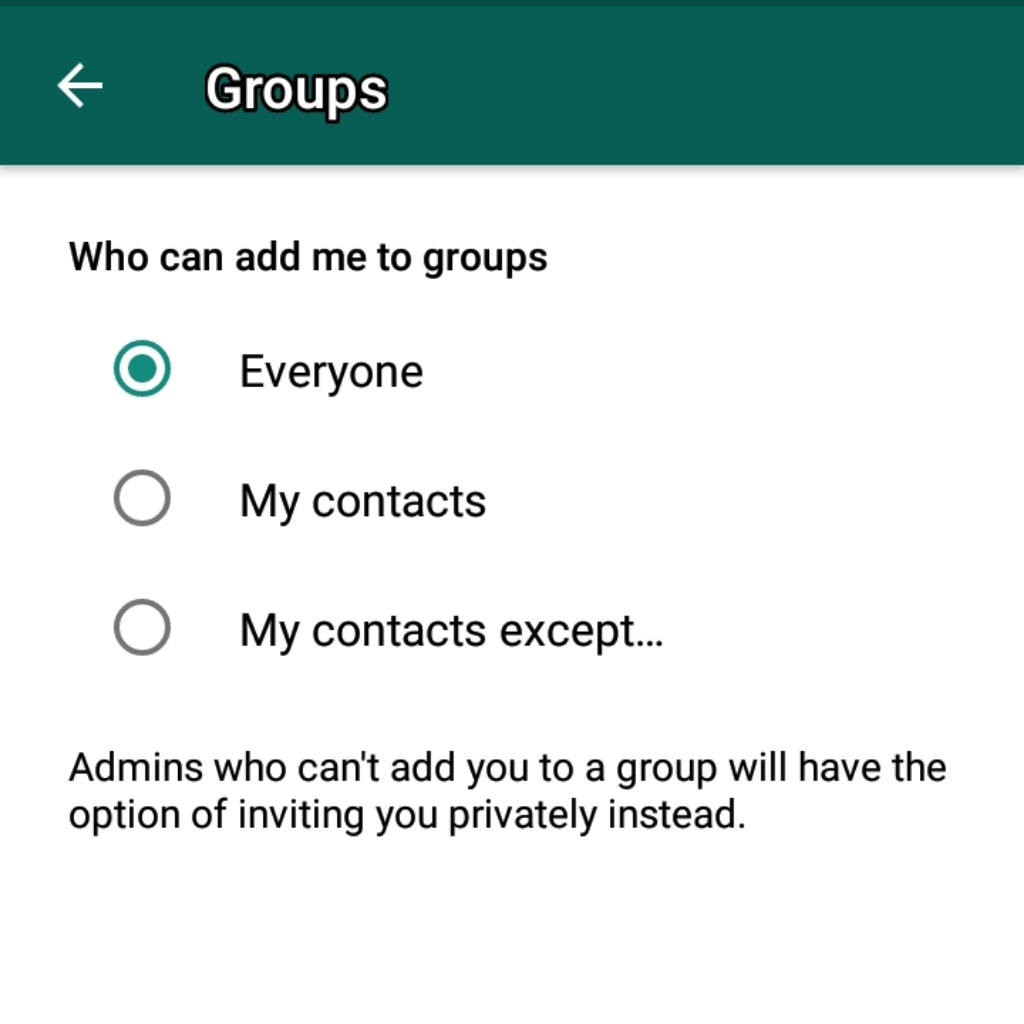Click the word 'privately' in the footer note
The height and width of the screenshot is (1024, 1024).
point(522,816)
